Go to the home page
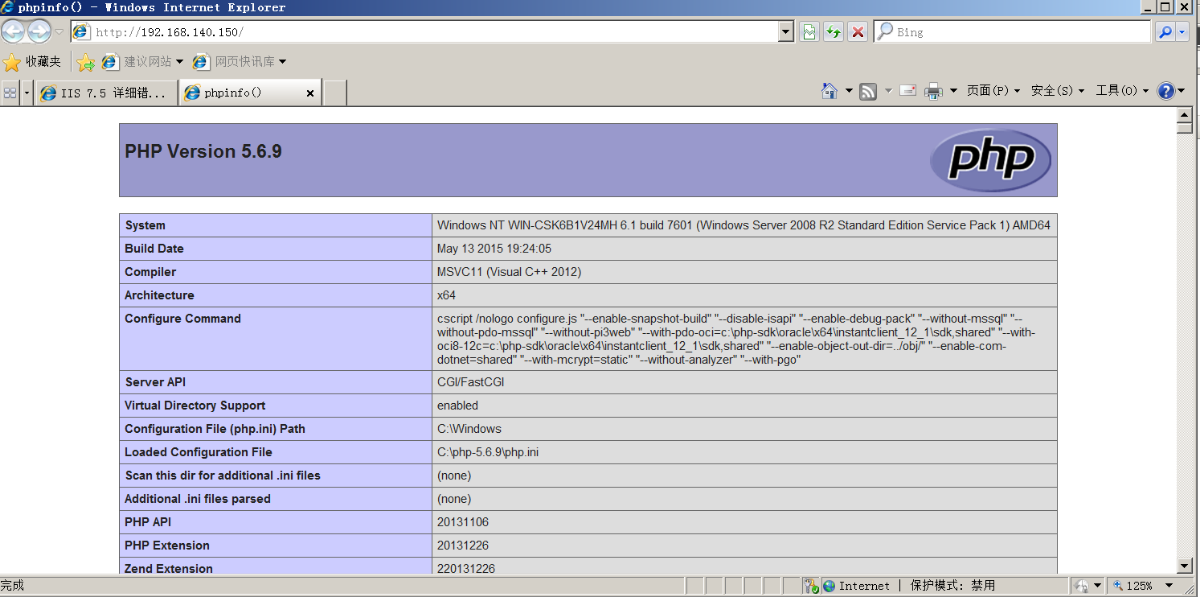1200x597 pixels. click(x=831, y=90)
